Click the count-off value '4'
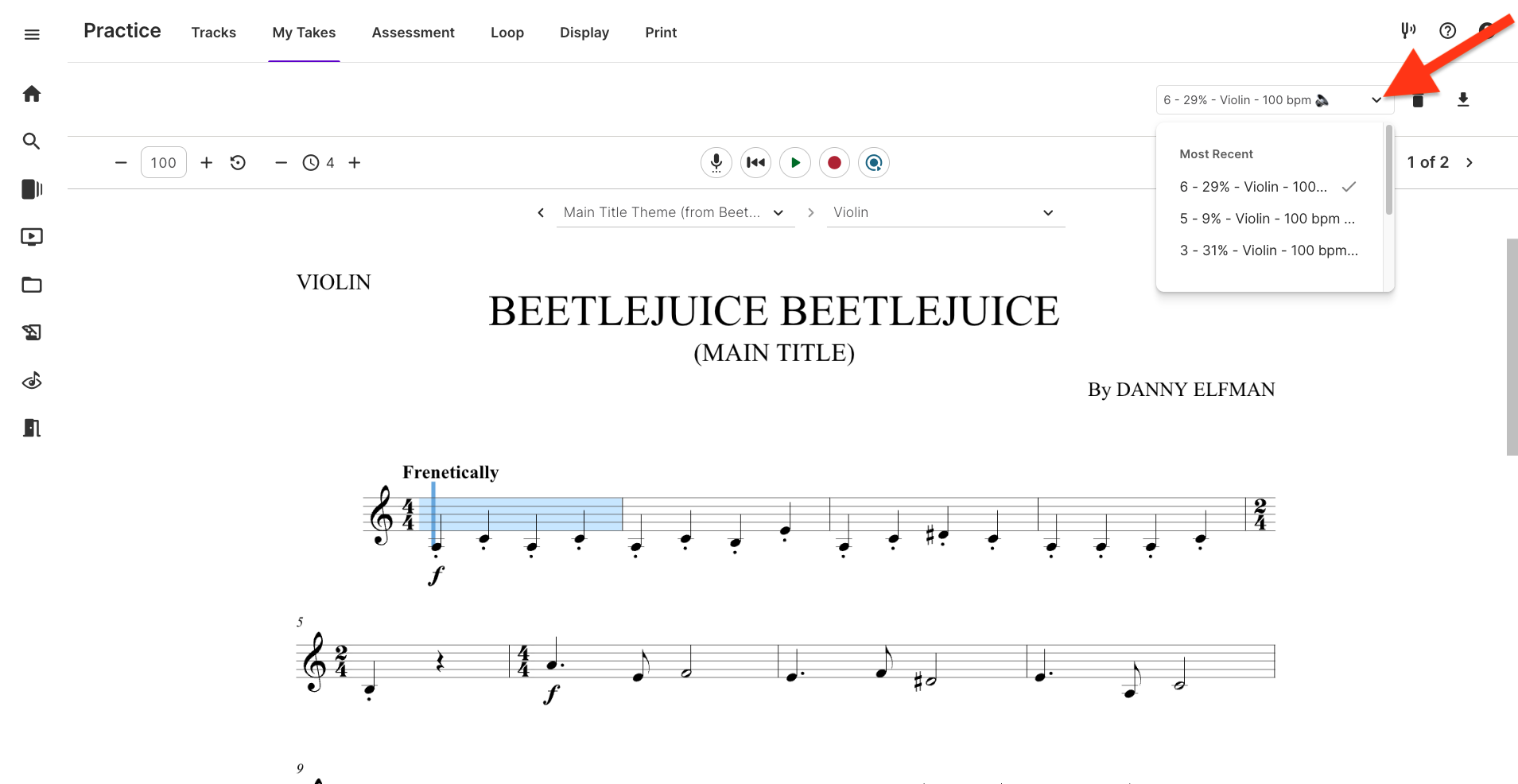 (x=330, y=162)
